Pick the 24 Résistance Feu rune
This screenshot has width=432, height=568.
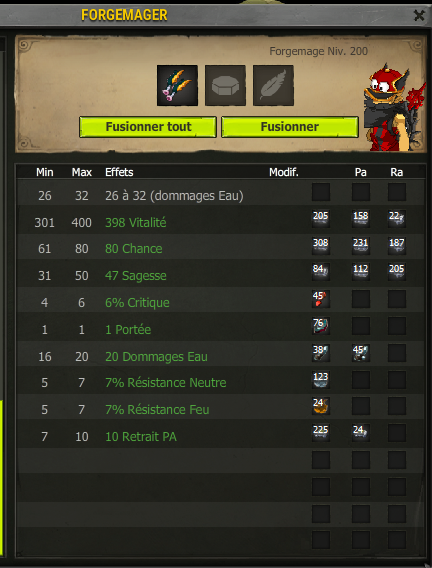(321, 406)
